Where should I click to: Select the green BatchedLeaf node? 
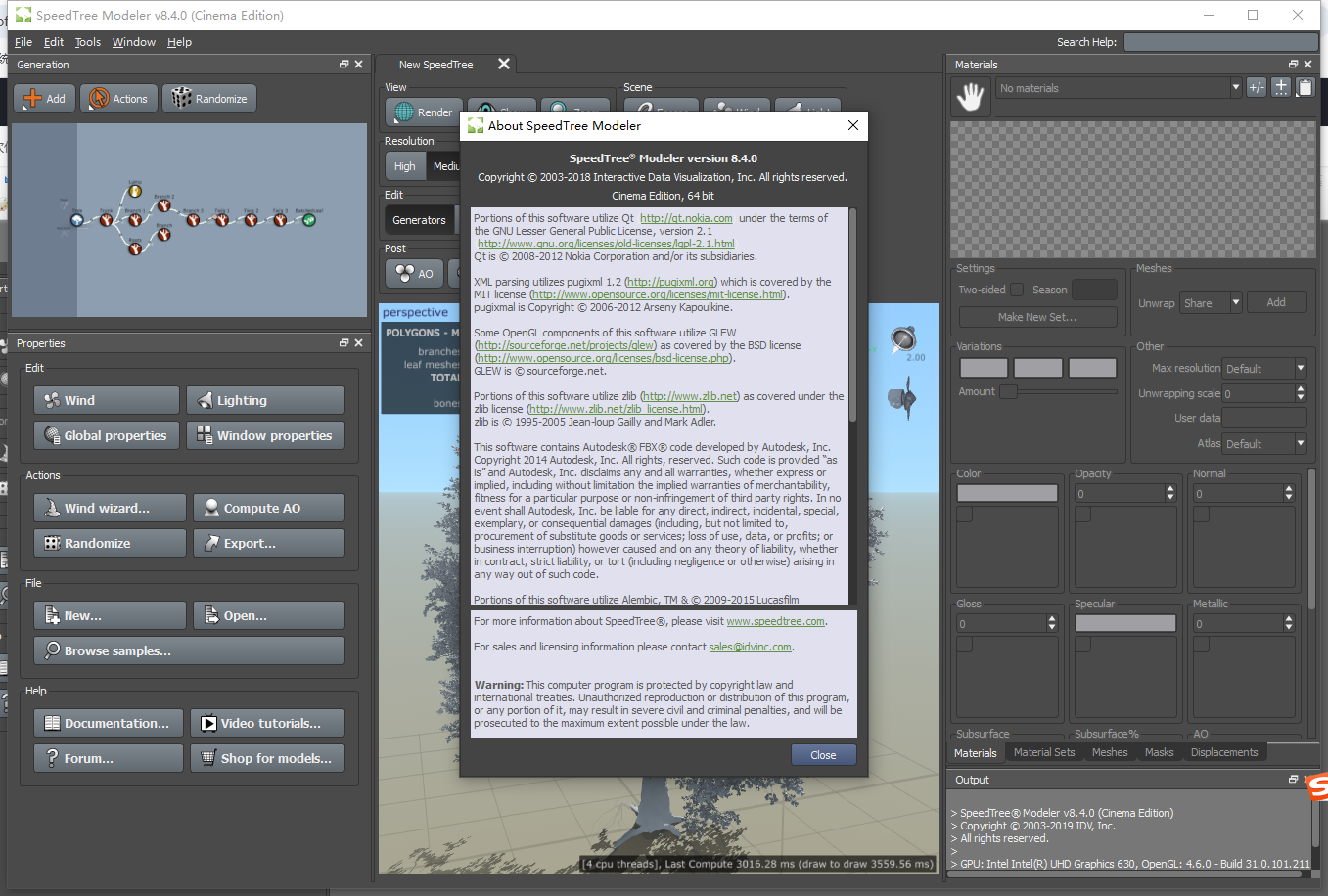pyautogui.click(x=309, y=220)
